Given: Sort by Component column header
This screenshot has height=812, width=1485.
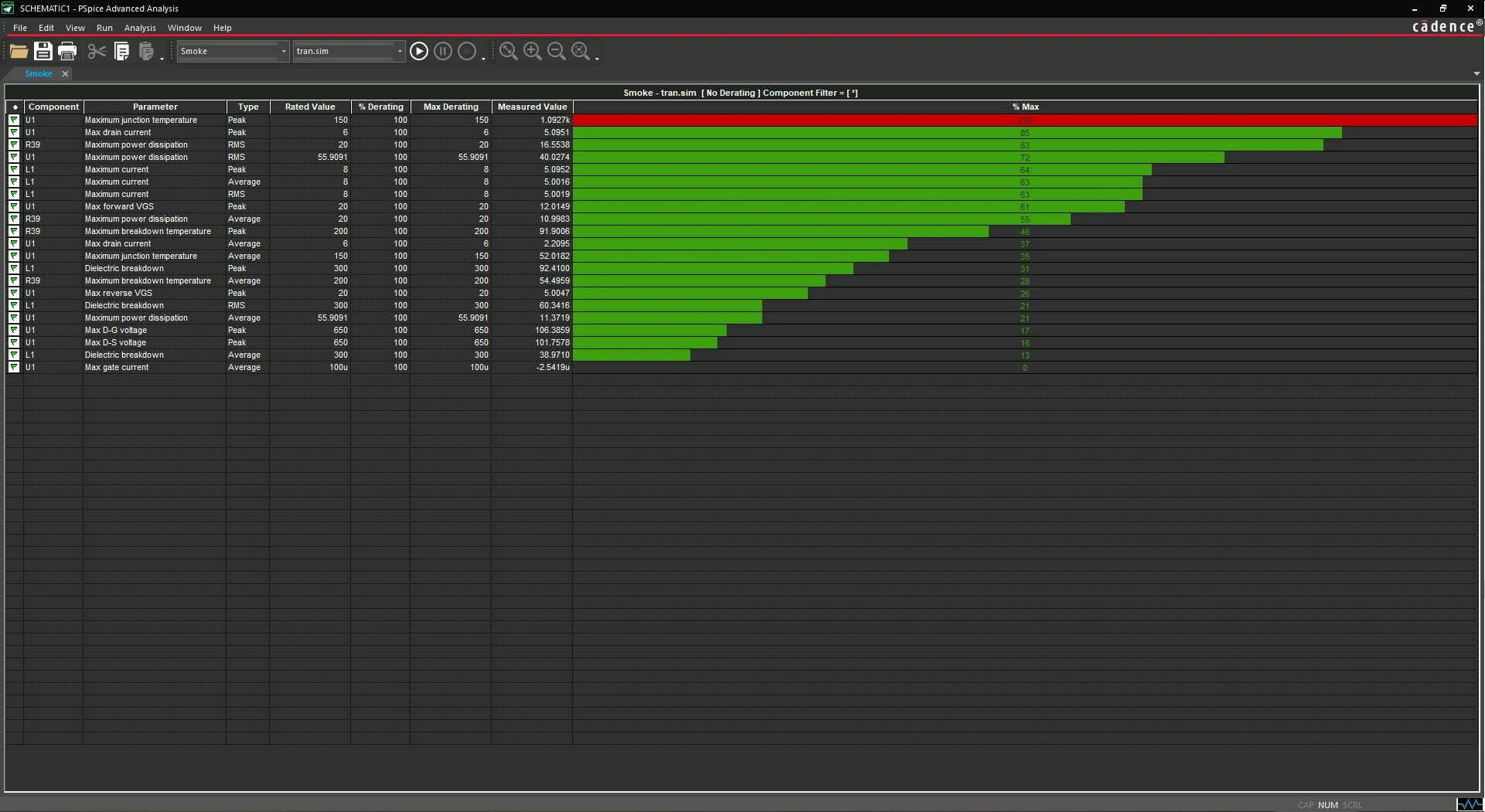Looking at the screenshot, I should coord(53,107).
